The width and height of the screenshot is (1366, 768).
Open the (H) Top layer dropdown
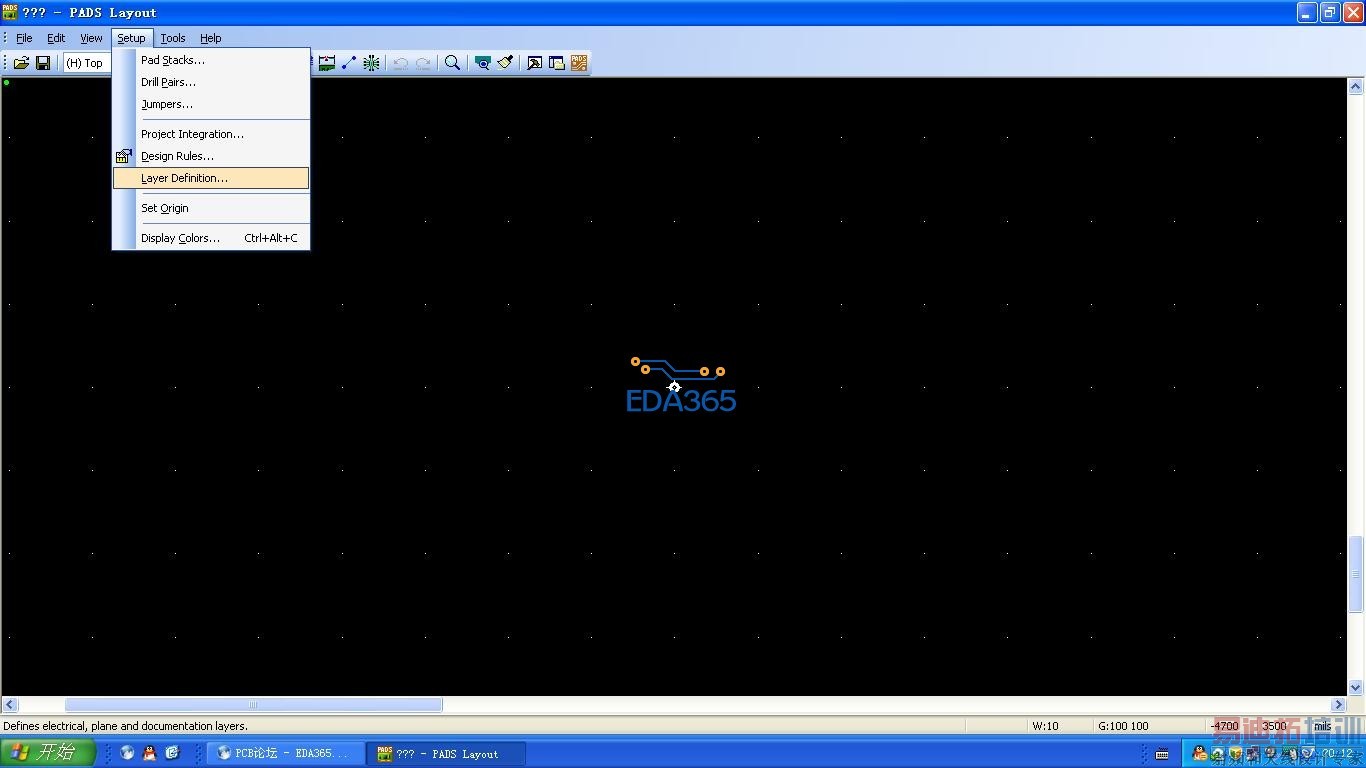pyautogui.click(x=88, y=63)
